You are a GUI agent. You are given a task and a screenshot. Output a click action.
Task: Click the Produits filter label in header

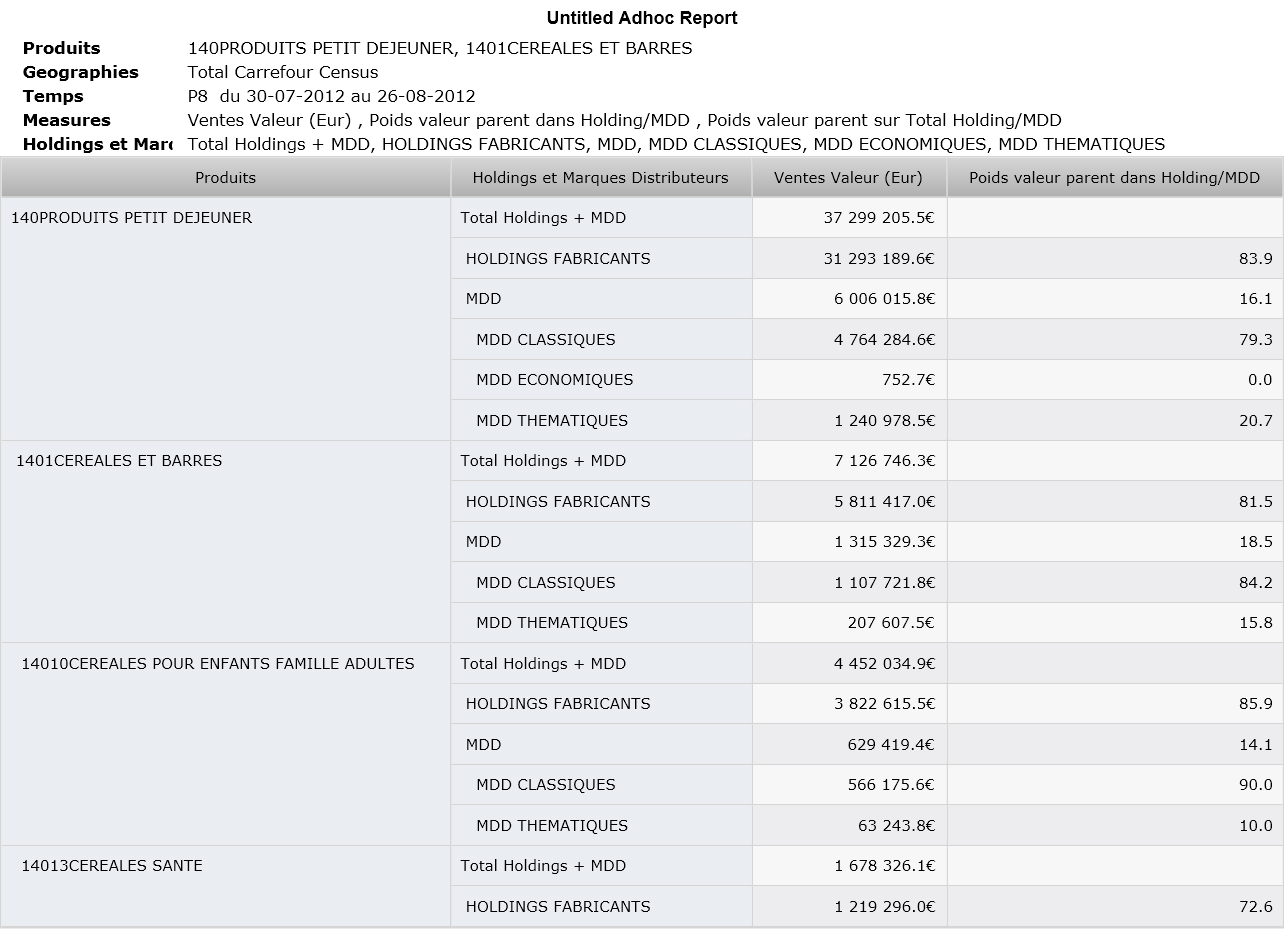tap(62, 48)
